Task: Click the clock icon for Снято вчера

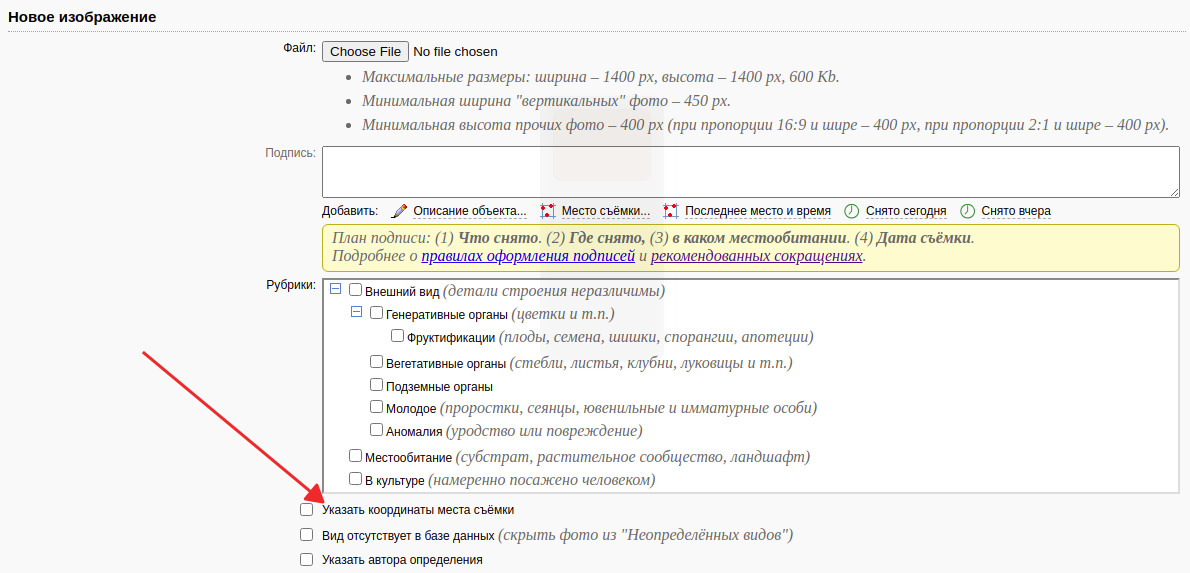Action: click(967, 211)
